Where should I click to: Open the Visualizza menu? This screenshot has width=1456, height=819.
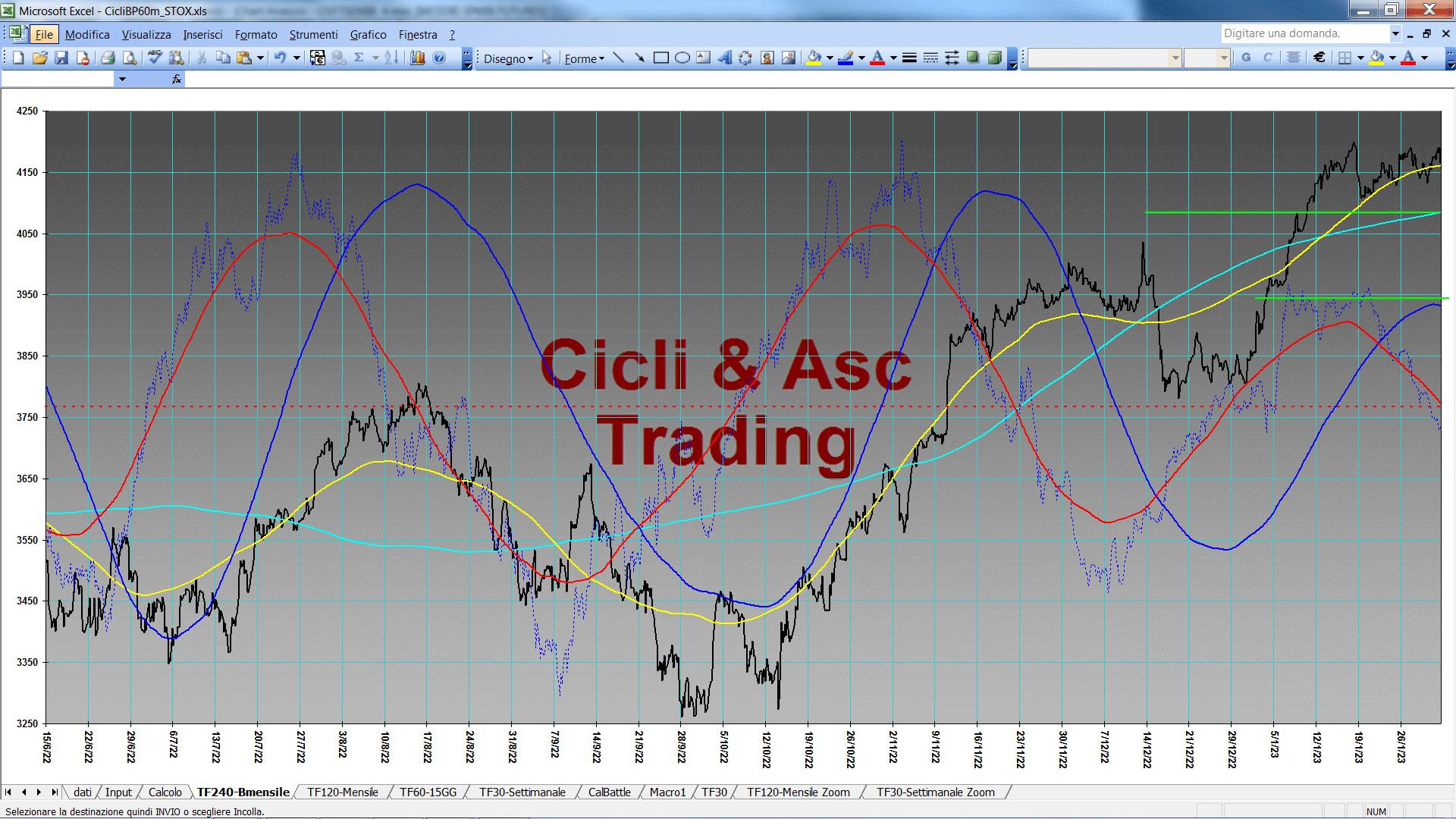click(x=146, y=35)
